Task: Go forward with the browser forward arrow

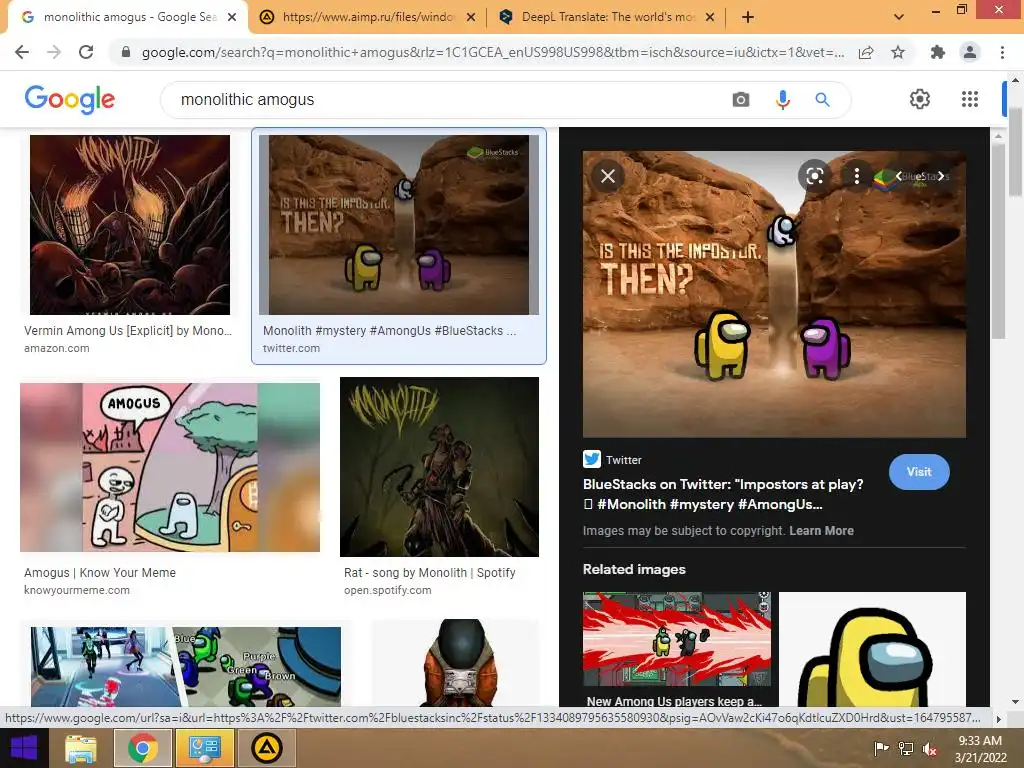Action: point(54,52)
